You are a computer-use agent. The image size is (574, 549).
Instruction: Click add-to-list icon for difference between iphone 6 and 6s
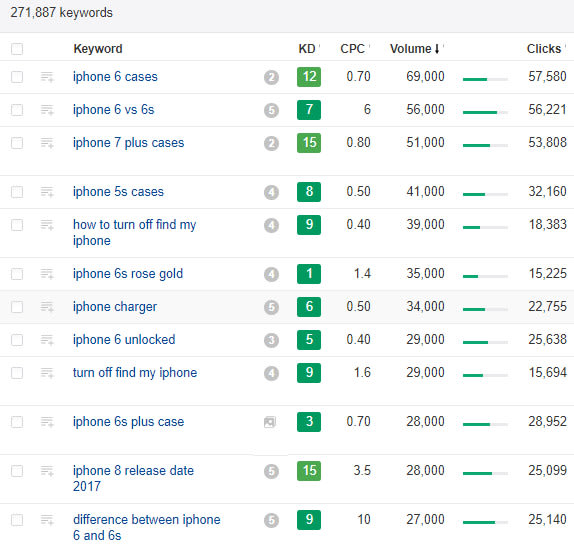coord(47,520)
